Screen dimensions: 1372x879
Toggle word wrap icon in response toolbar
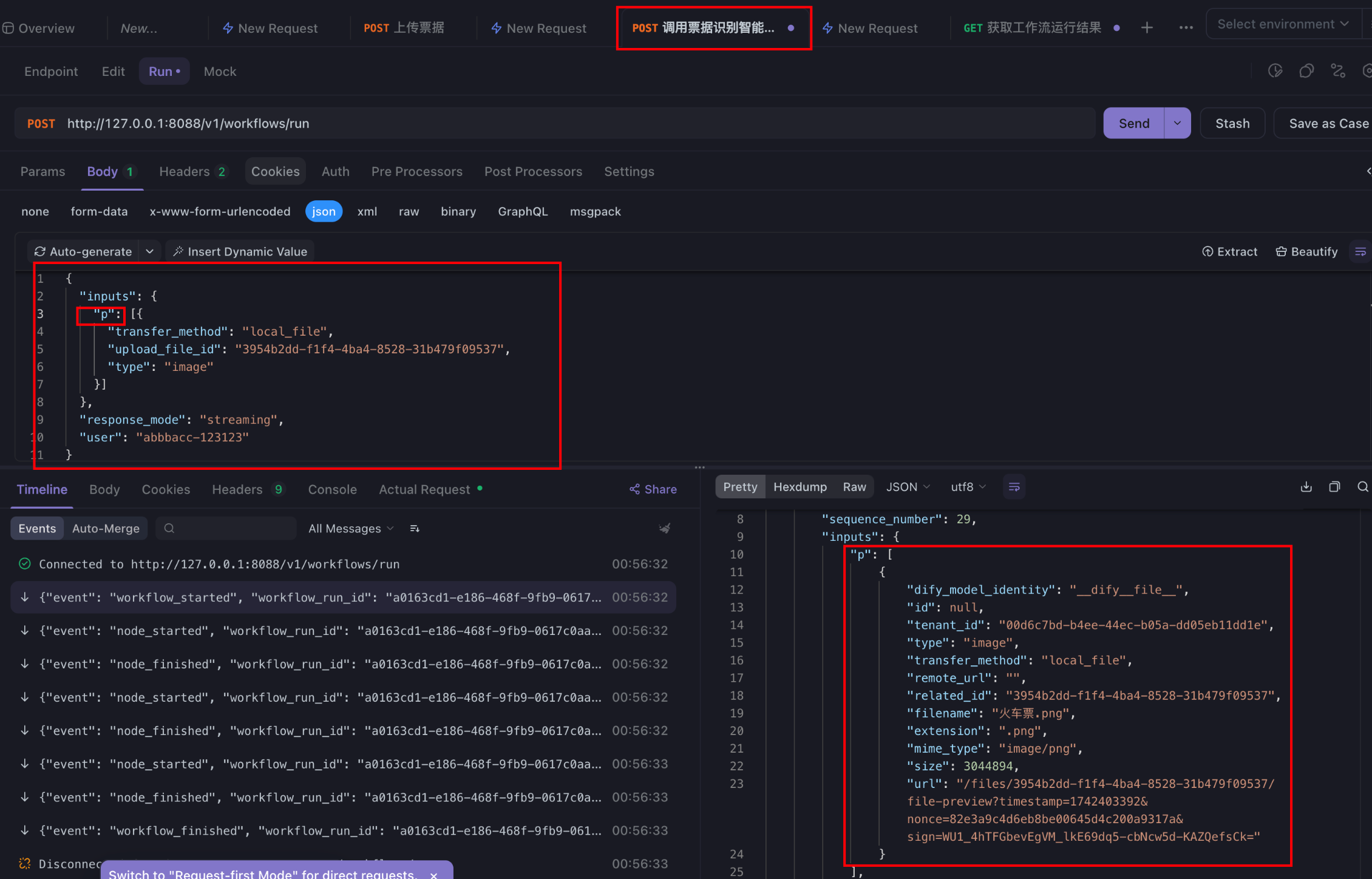[x=1014, y=487]
